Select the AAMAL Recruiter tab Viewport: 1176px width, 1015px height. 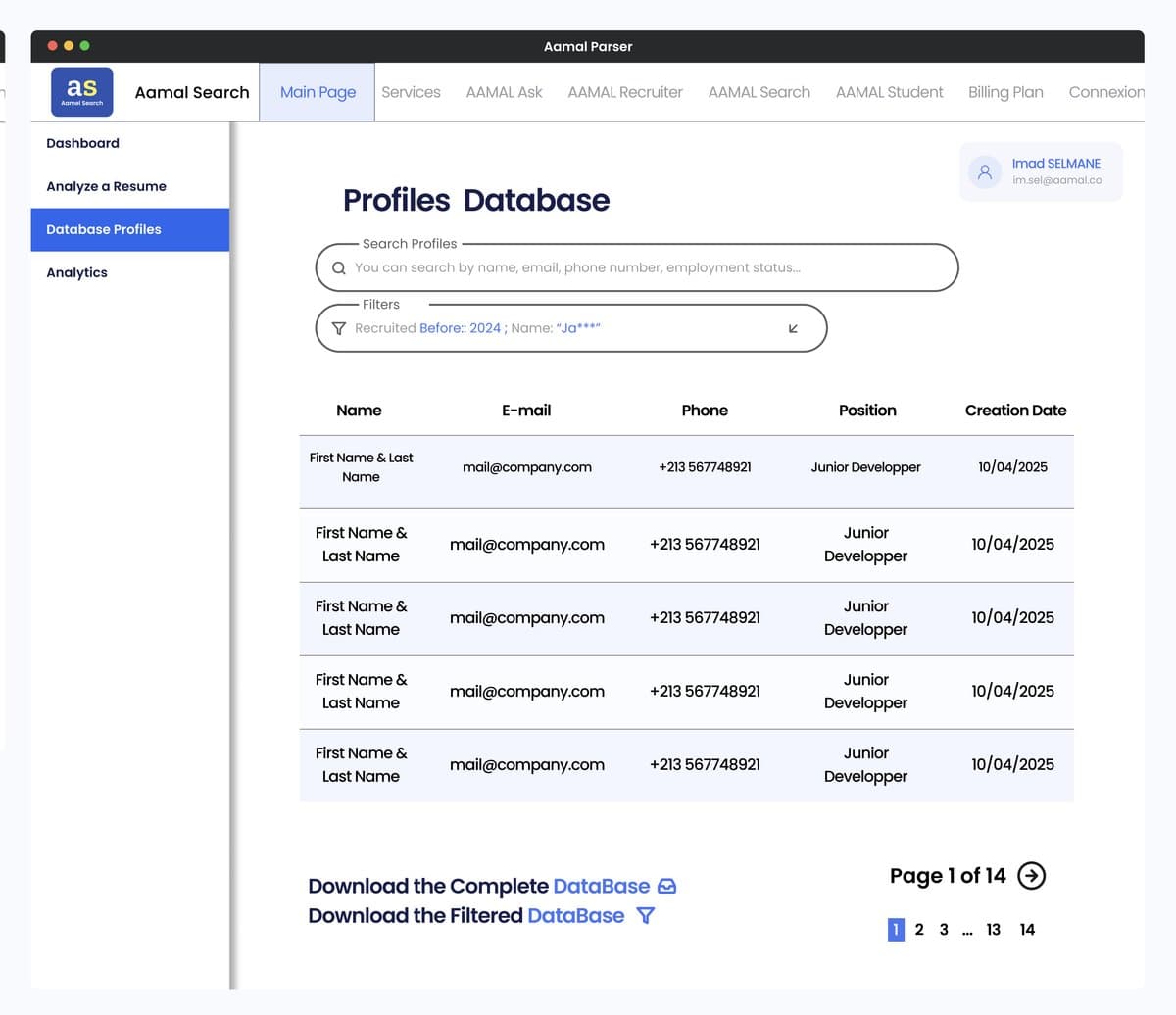(625, 92)
